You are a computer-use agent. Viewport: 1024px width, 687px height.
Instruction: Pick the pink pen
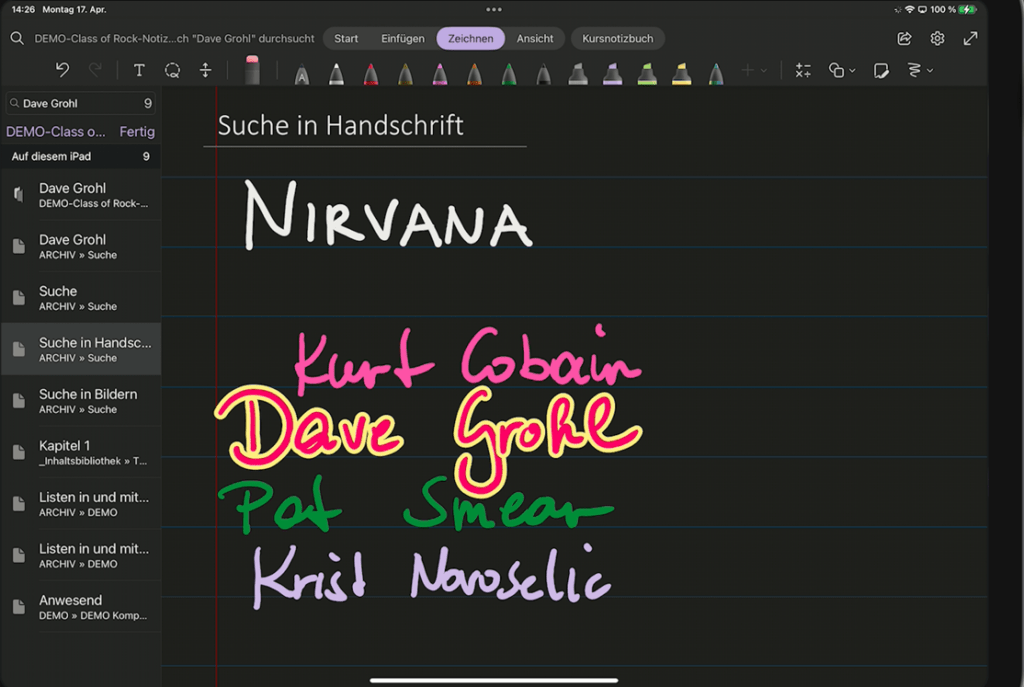[x=440, y=74]
